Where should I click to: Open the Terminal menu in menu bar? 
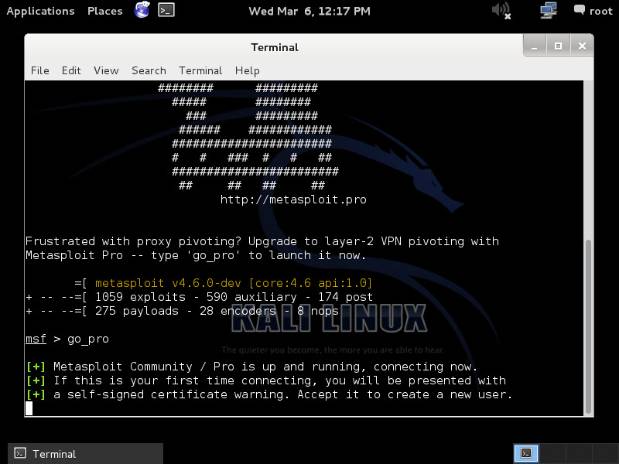coord(200,71)
